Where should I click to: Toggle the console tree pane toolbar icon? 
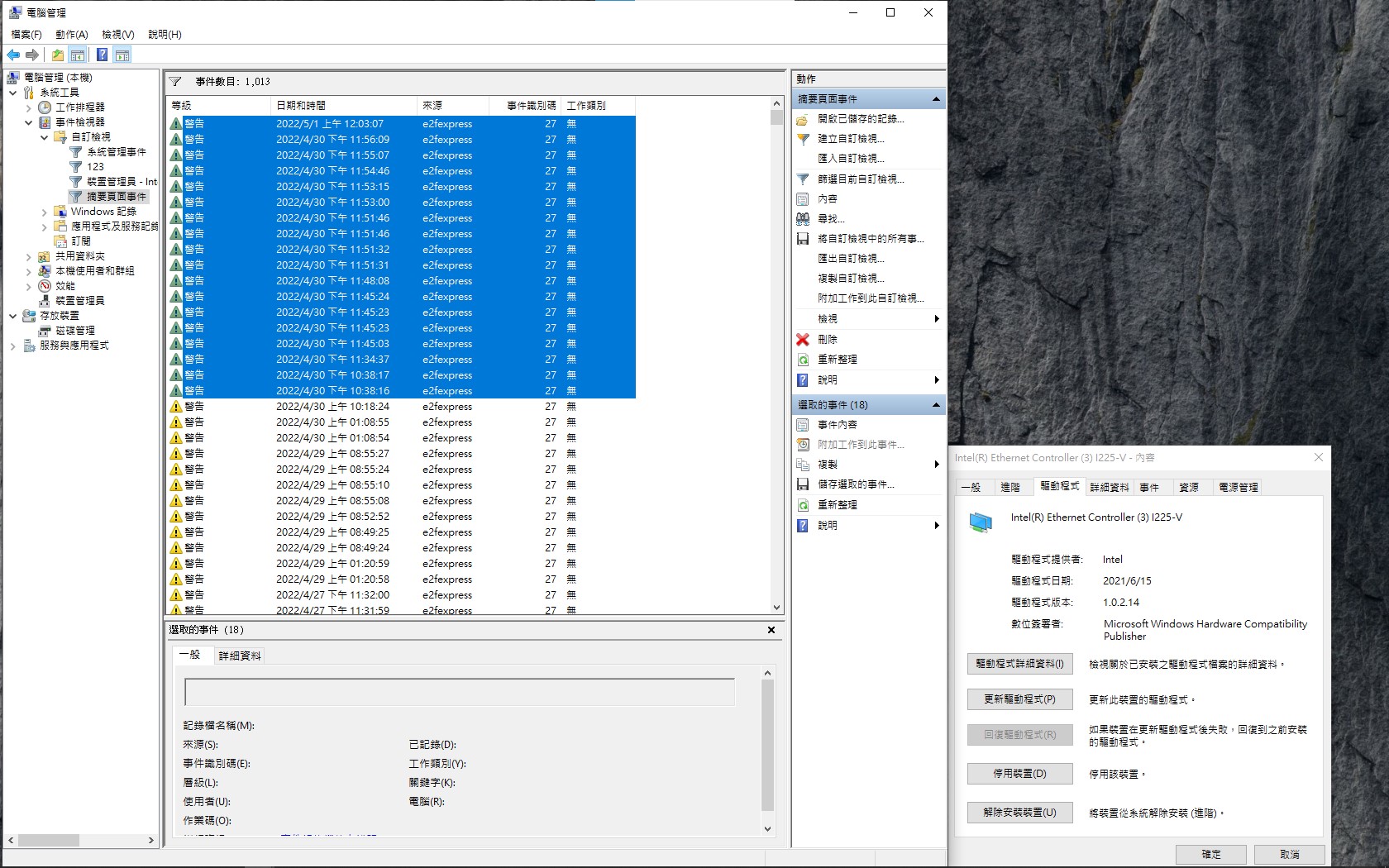(77, 55)
